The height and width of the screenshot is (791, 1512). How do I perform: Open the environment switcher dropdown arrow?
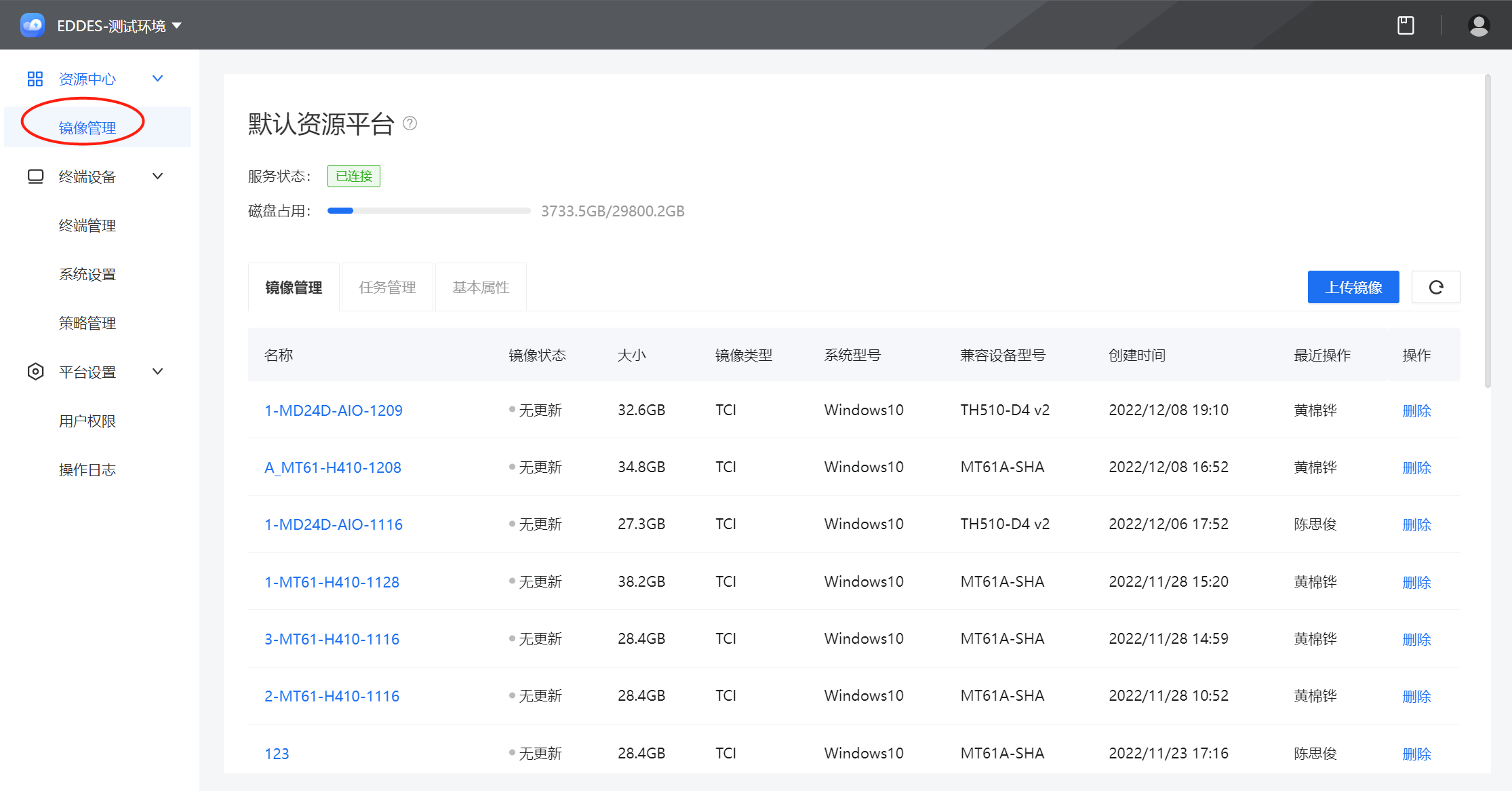177,26
